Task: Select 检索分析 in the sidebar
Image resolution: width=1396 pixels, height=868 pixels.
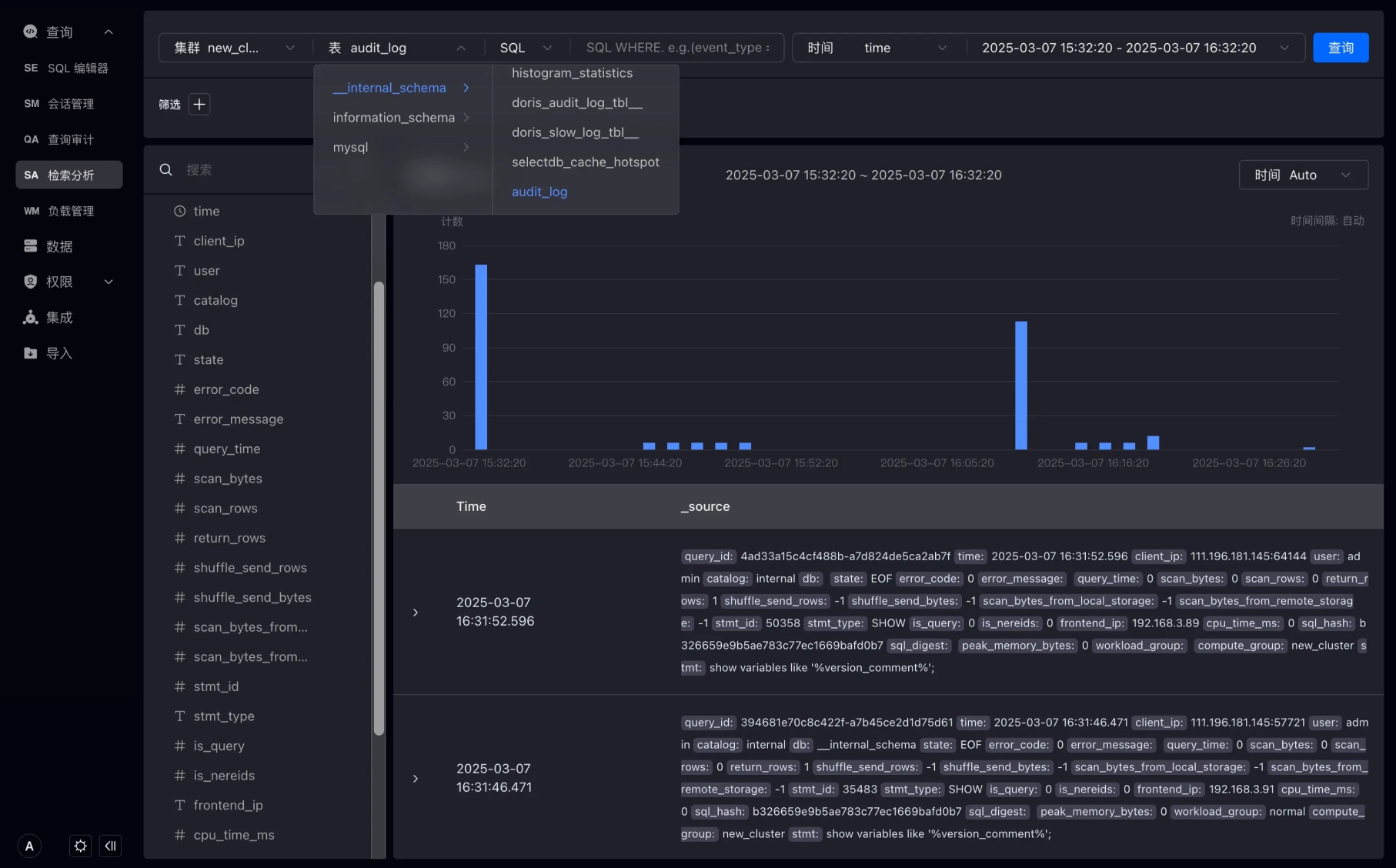Action: tap(69, 175)
